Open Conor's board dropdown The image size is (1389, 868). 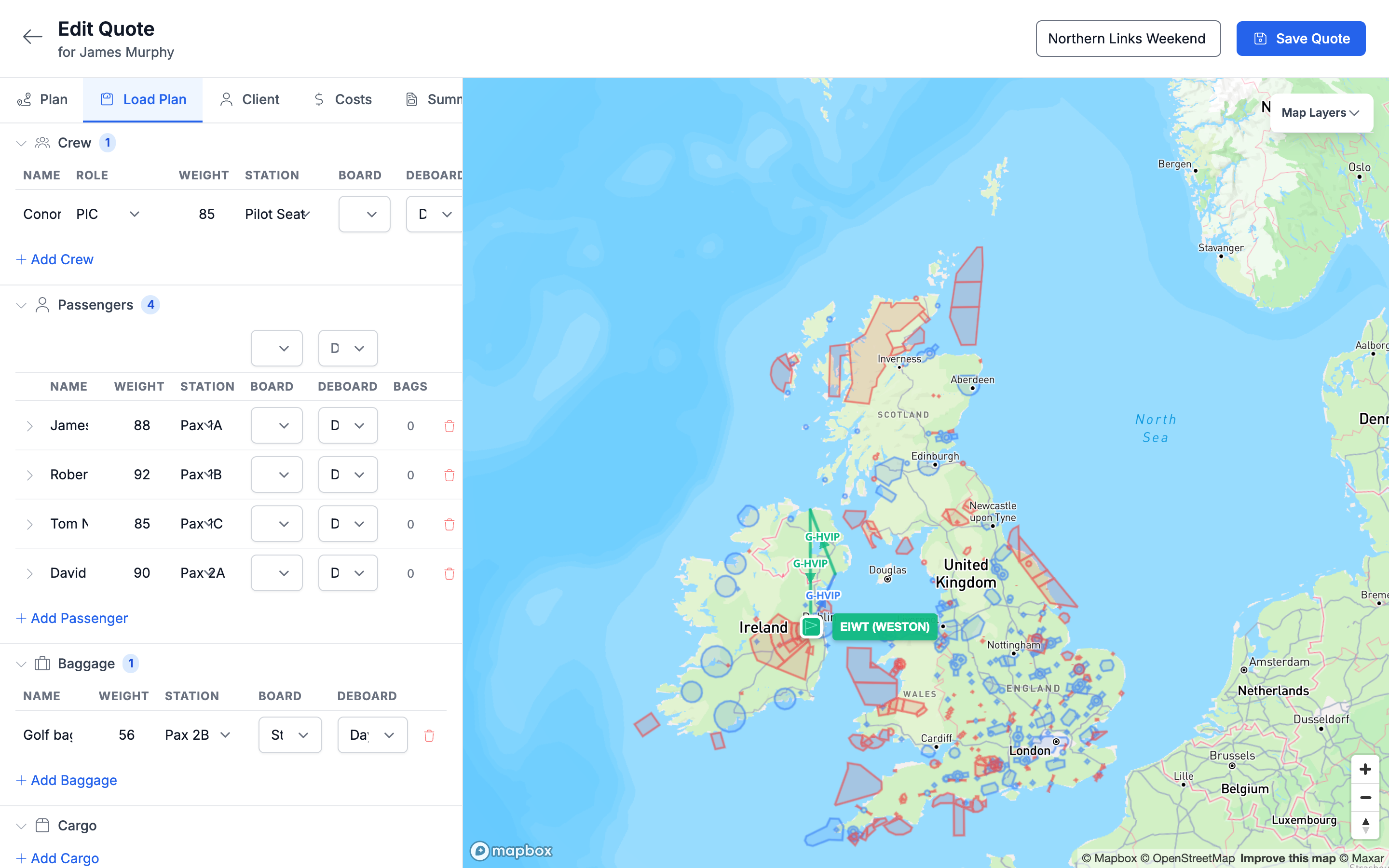365,214
